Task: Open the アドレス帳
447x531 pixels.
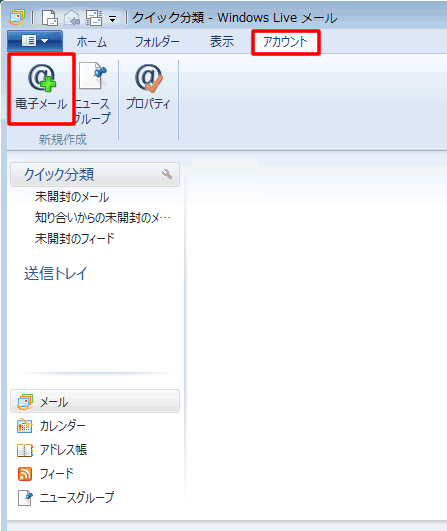Action: click(x=63, y=449)
